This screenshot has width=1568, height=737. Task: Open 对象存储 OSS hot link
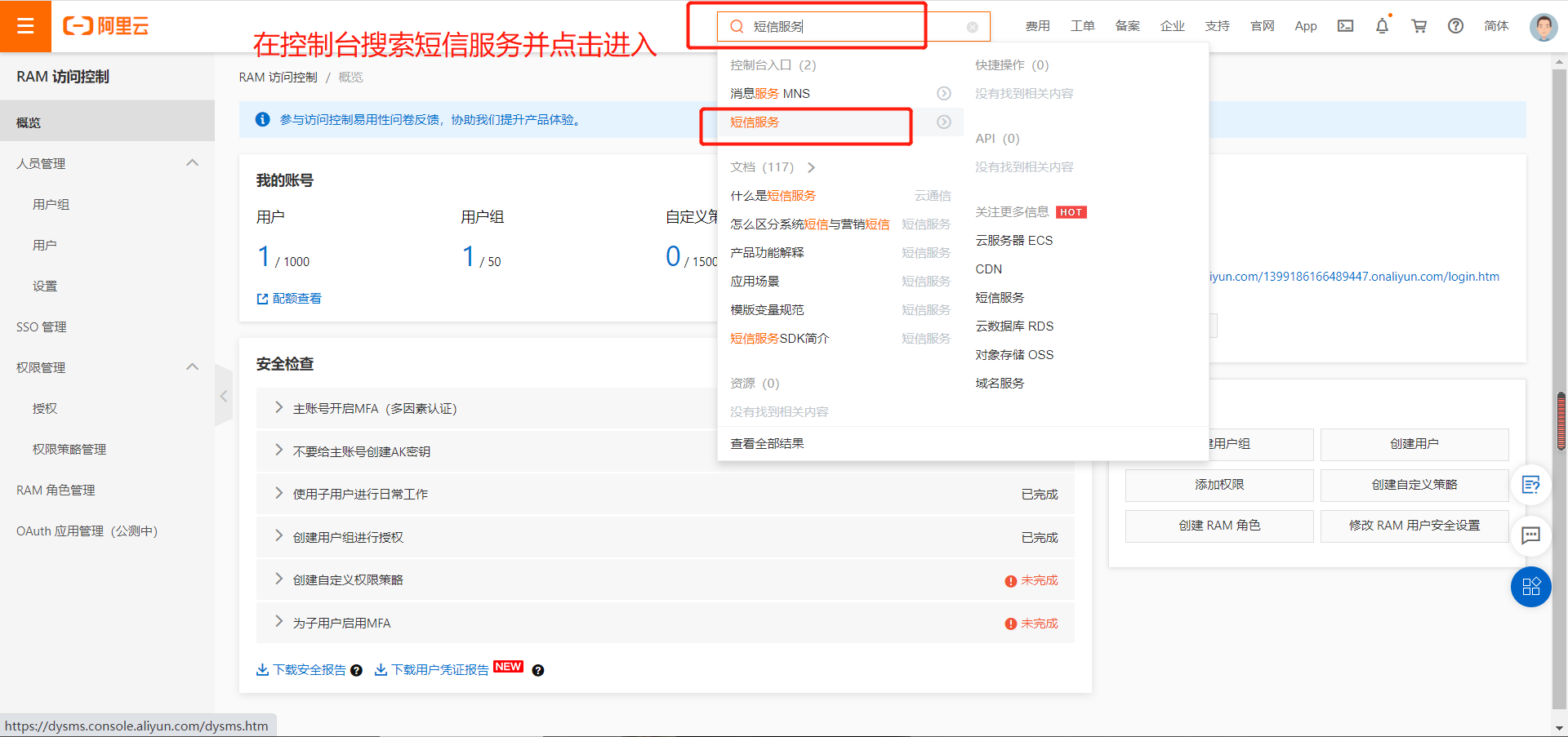coord(1014,355)
